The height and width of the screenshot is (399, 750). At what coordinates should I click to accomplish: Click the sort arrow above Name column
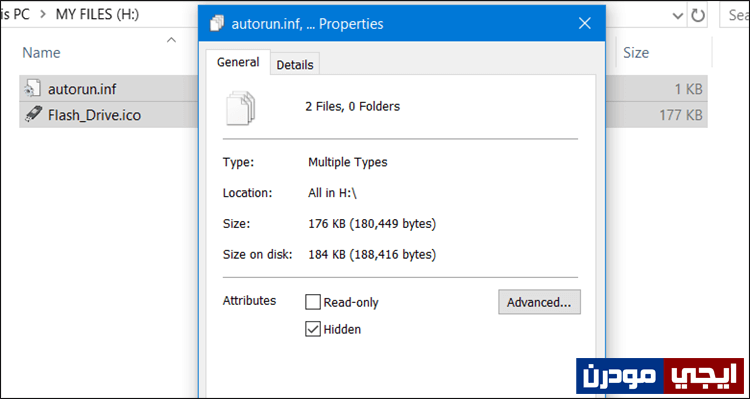click(x=171, y=40)
